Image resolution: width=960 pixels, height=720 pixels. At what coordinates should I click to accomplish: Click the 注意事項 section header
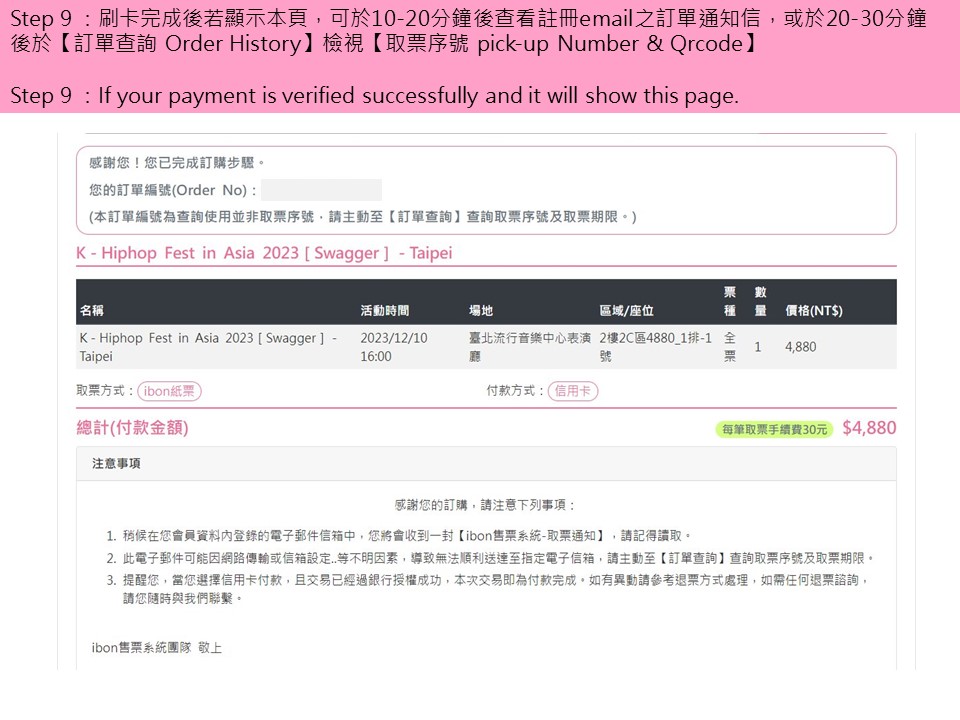(x=116, y=463)
